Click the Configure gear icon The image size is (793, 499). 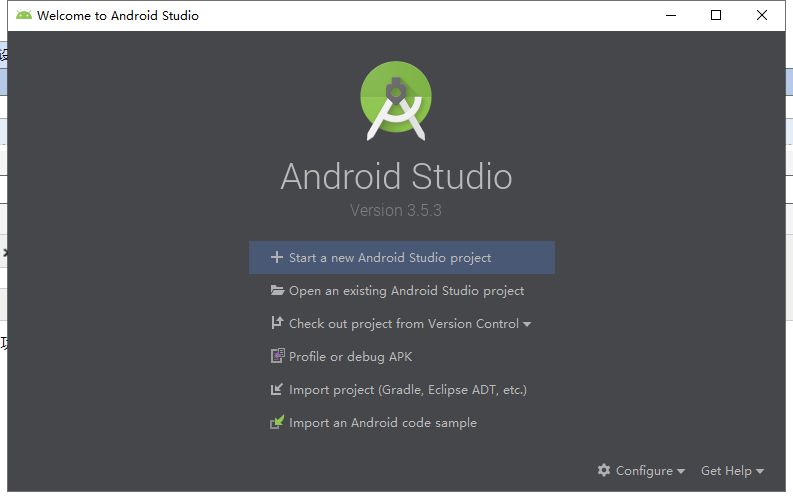[604, 470]
